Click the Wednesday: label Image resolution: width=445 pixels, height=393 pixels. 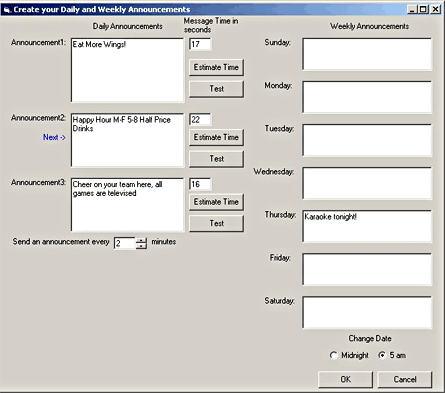coord(274,172)
